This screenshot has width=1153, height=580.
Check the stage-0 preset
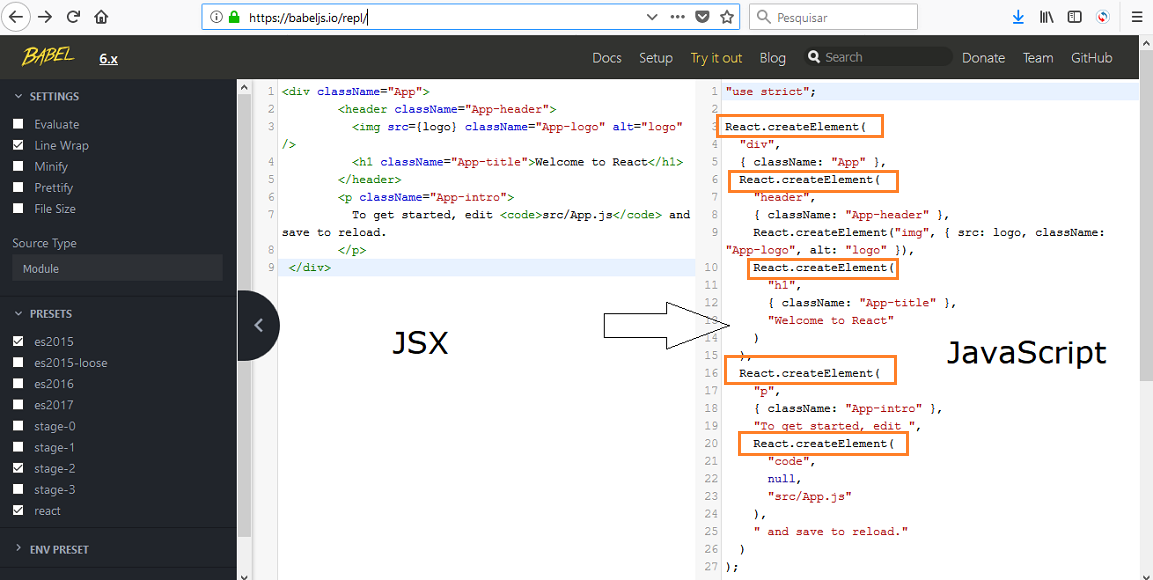click(x=18, y=426)
